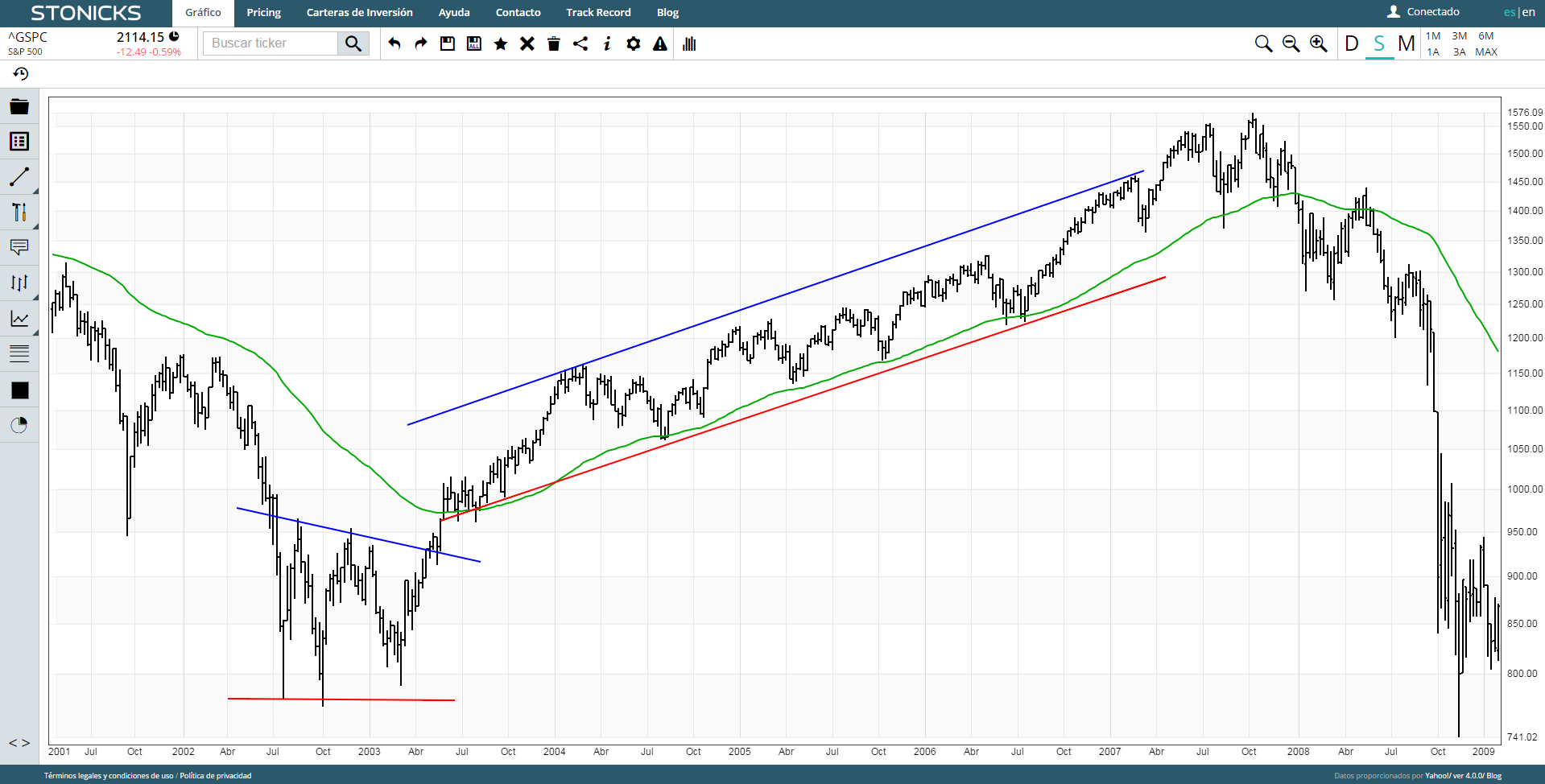Open chart settings gear icon
Screen dimensions: 1545x784
(x=634, y=43)
